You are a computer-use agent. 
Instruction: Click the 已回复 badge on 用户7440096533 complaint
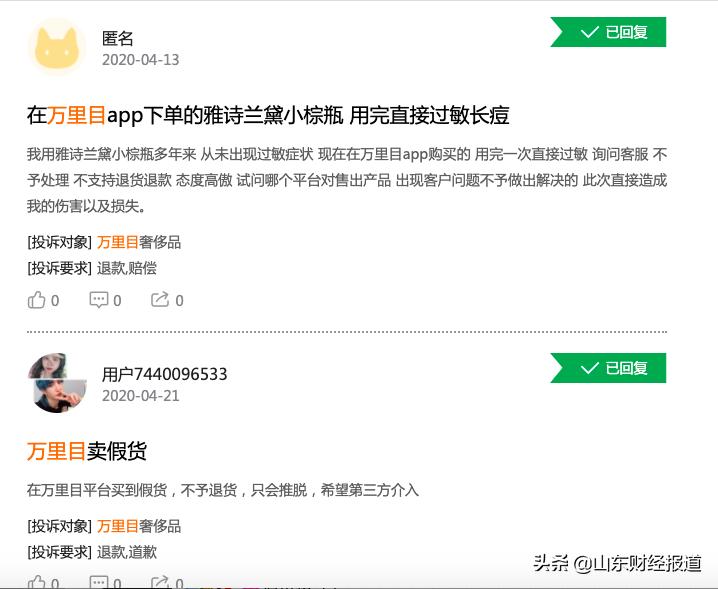tap(608, 368)
